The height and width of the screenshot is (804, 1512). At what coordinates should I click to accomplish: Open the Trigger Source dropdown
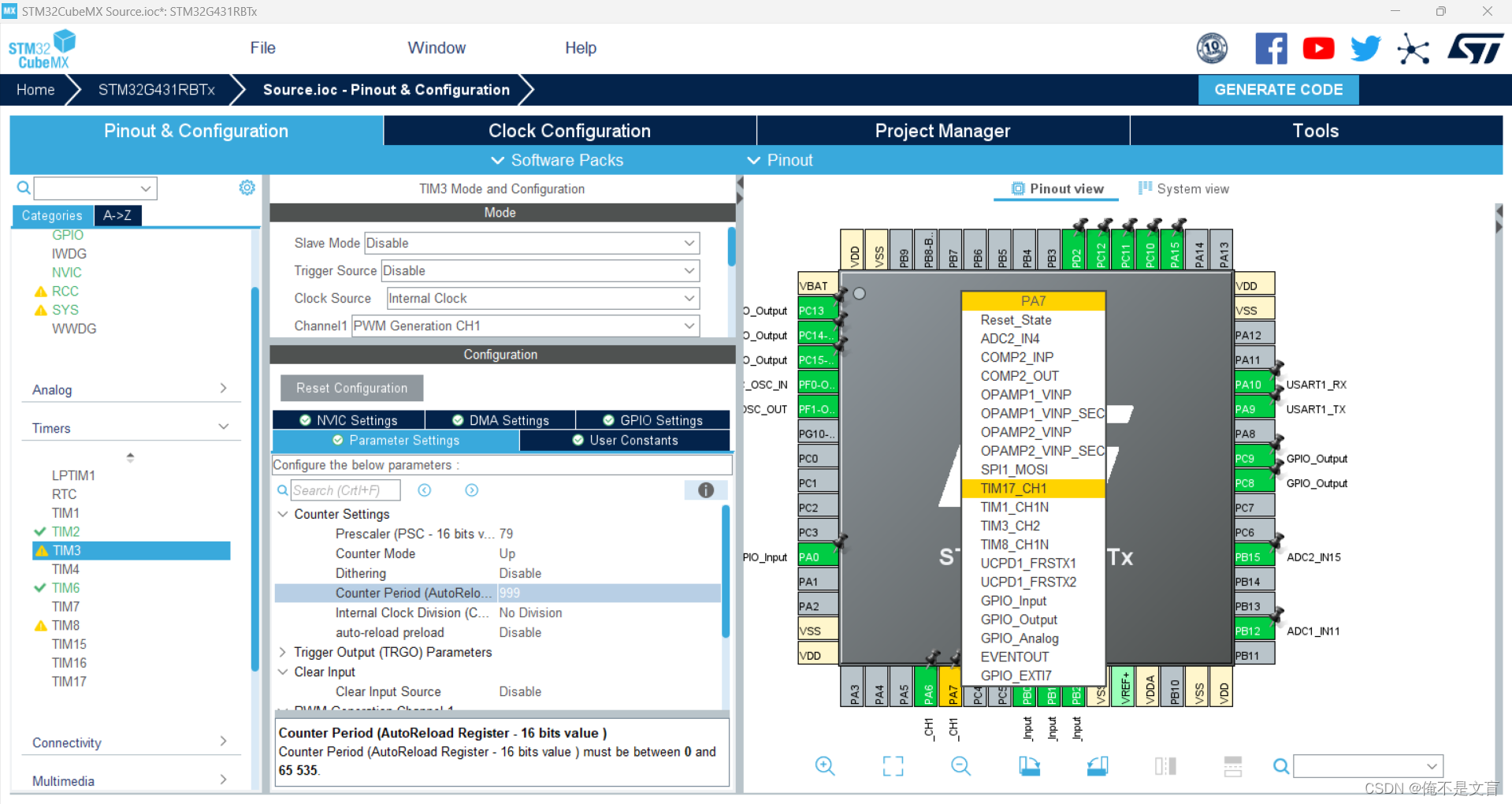541,270
